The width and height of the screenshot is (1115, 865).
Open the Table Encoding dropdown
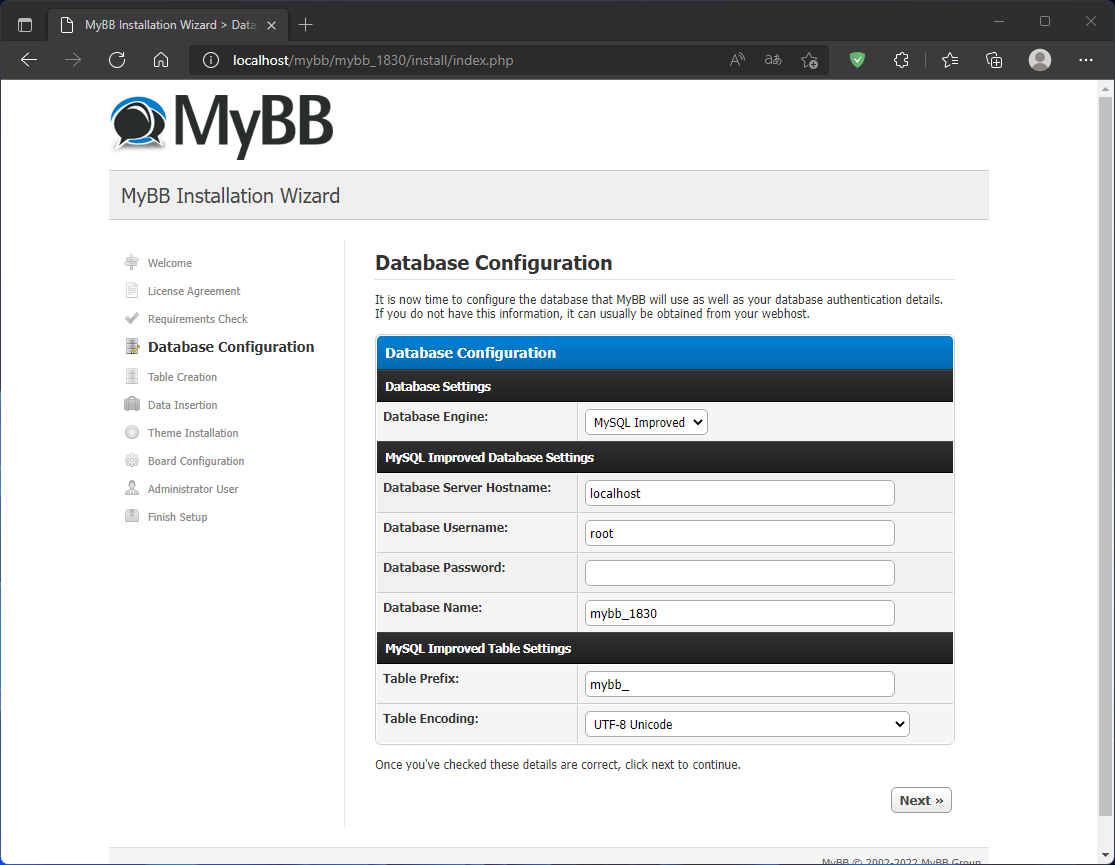(x=747, y=724)
